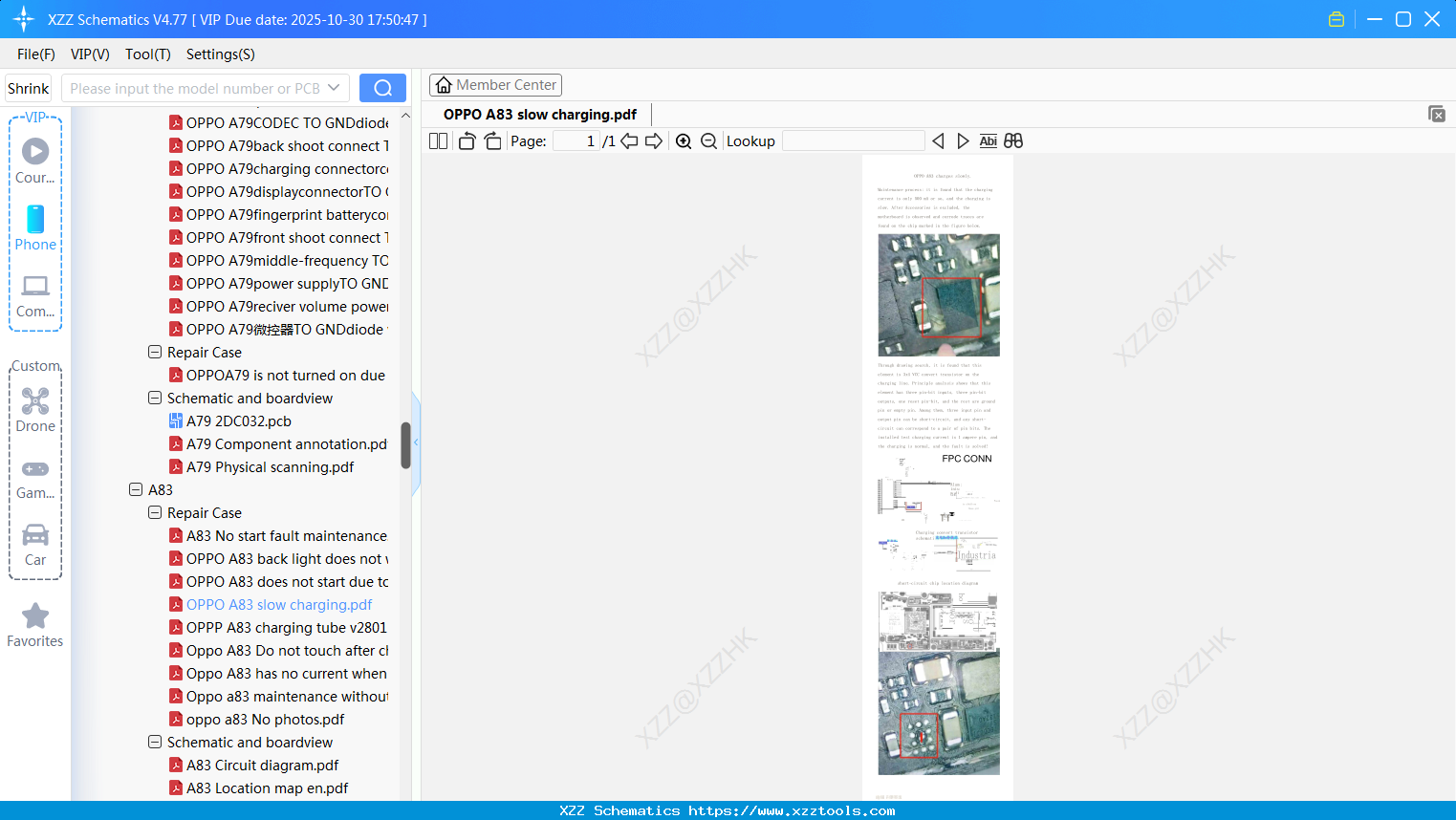Rotate the PDF page counterclockwise
The image size is (1456, 820).
pyautogui.click(x=467, y=141)
